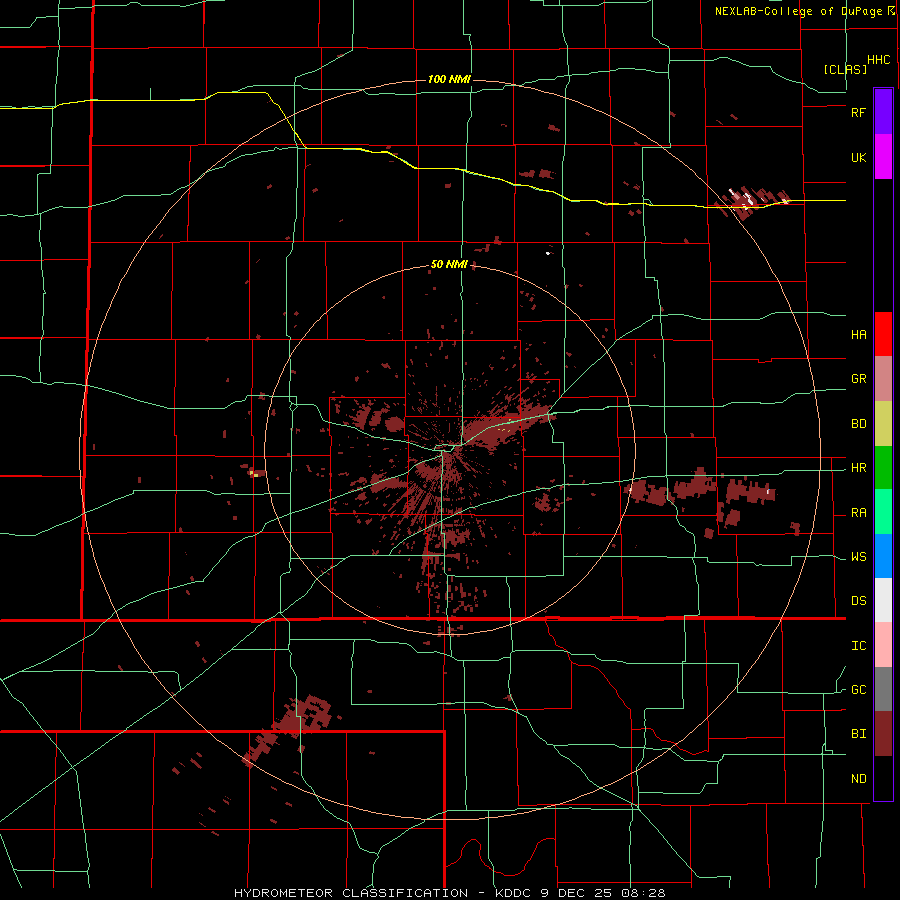Click the DS white legend swatch
This screenshot has width=900, height=900.
click(883, 600)
